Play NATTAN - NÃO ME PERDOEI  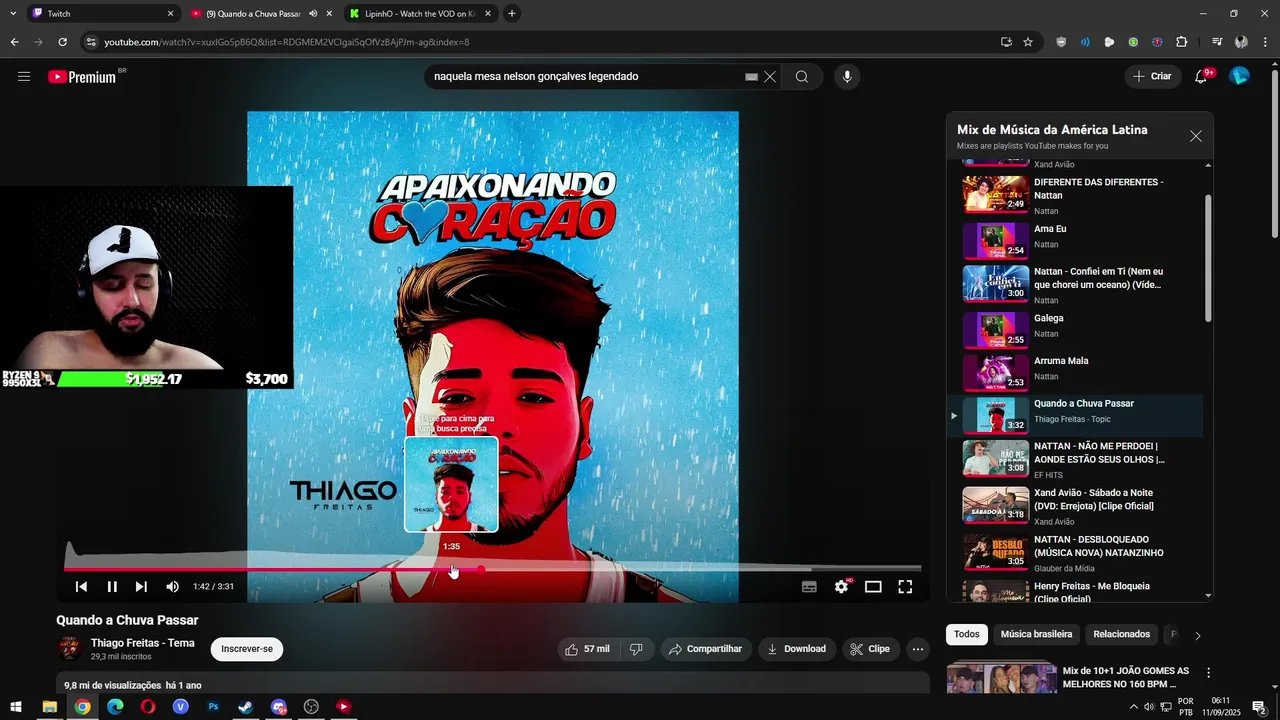point(1075,459)
